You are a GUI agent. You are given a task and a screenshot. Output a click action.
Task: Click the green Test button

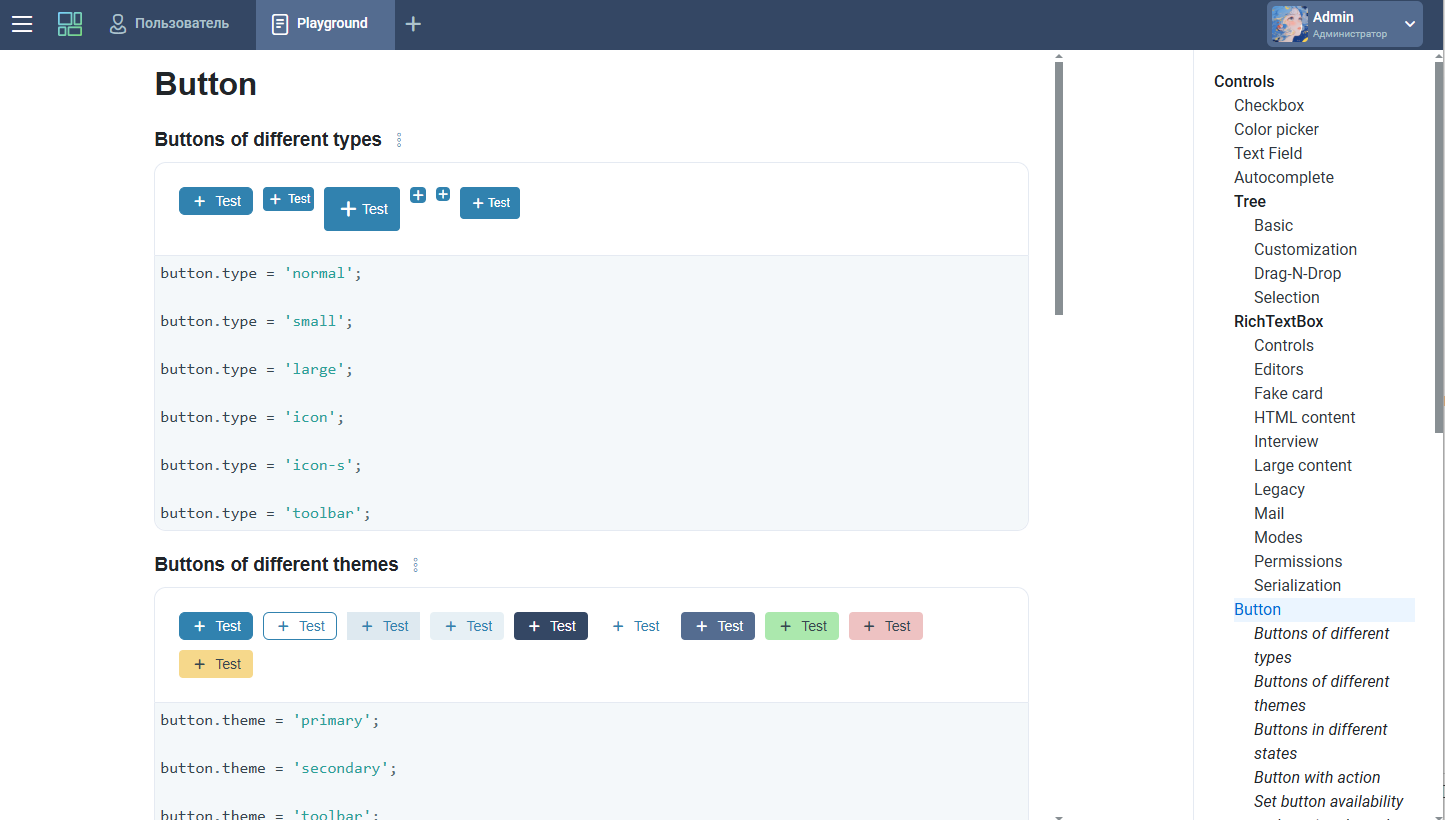[802, 626]
